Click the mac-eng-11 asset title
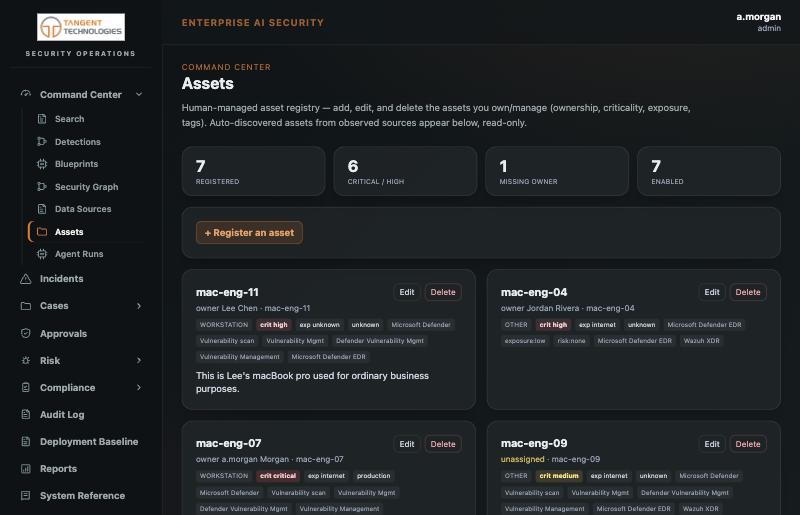Image resolution: width=800 pixels, height=515 pixels. click(227, 292)
